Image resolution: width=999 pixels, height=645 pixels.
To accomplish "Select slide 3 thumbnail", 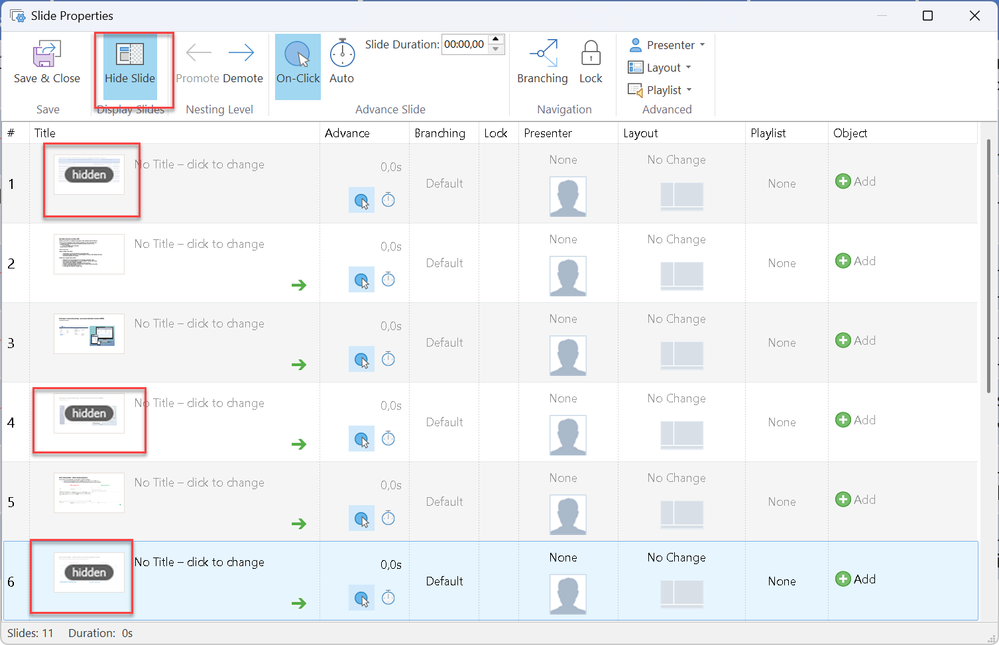I will tap(89, 333).
